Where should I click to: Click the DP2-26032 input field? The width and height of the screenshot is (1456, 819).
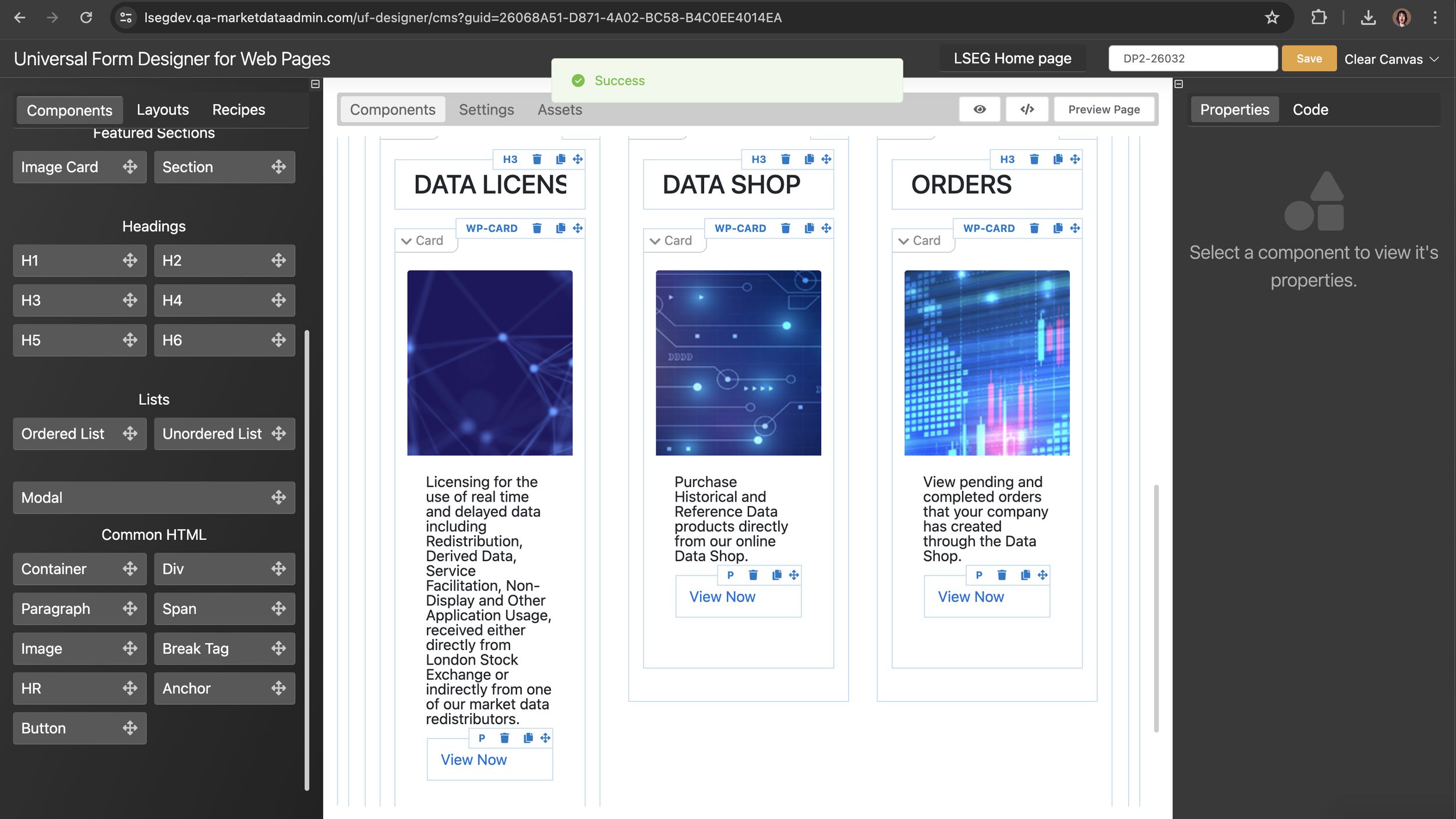(x=1192, y=58)
